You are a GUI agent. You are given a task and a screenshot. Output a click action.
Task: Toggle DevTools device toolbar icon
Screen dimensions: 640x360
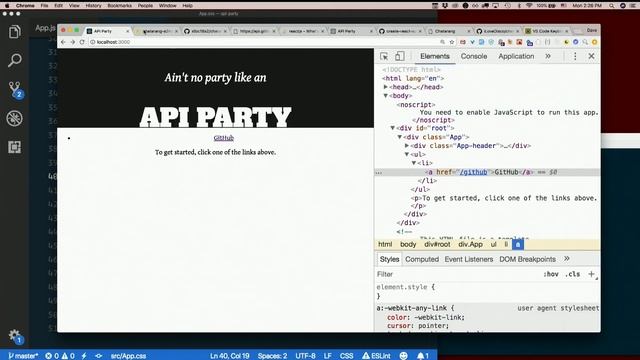[399, 56]
